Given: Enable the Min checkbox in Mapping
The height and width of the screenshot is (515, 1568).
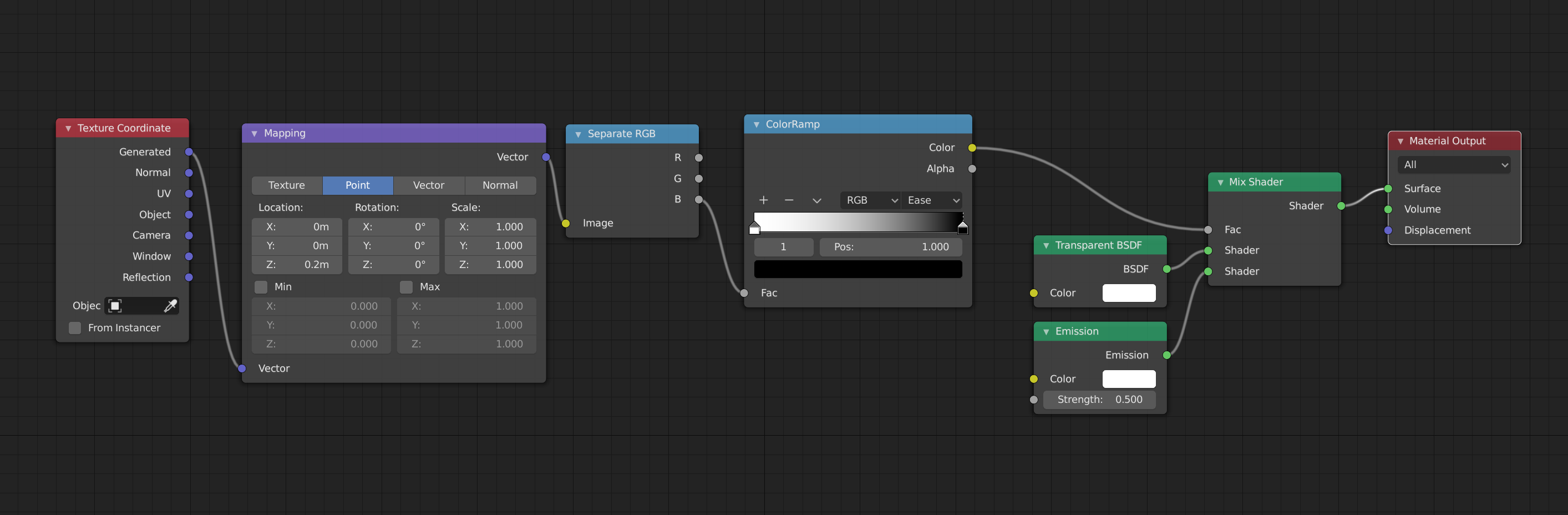Looking at the screenshot, I should point(261,287).
